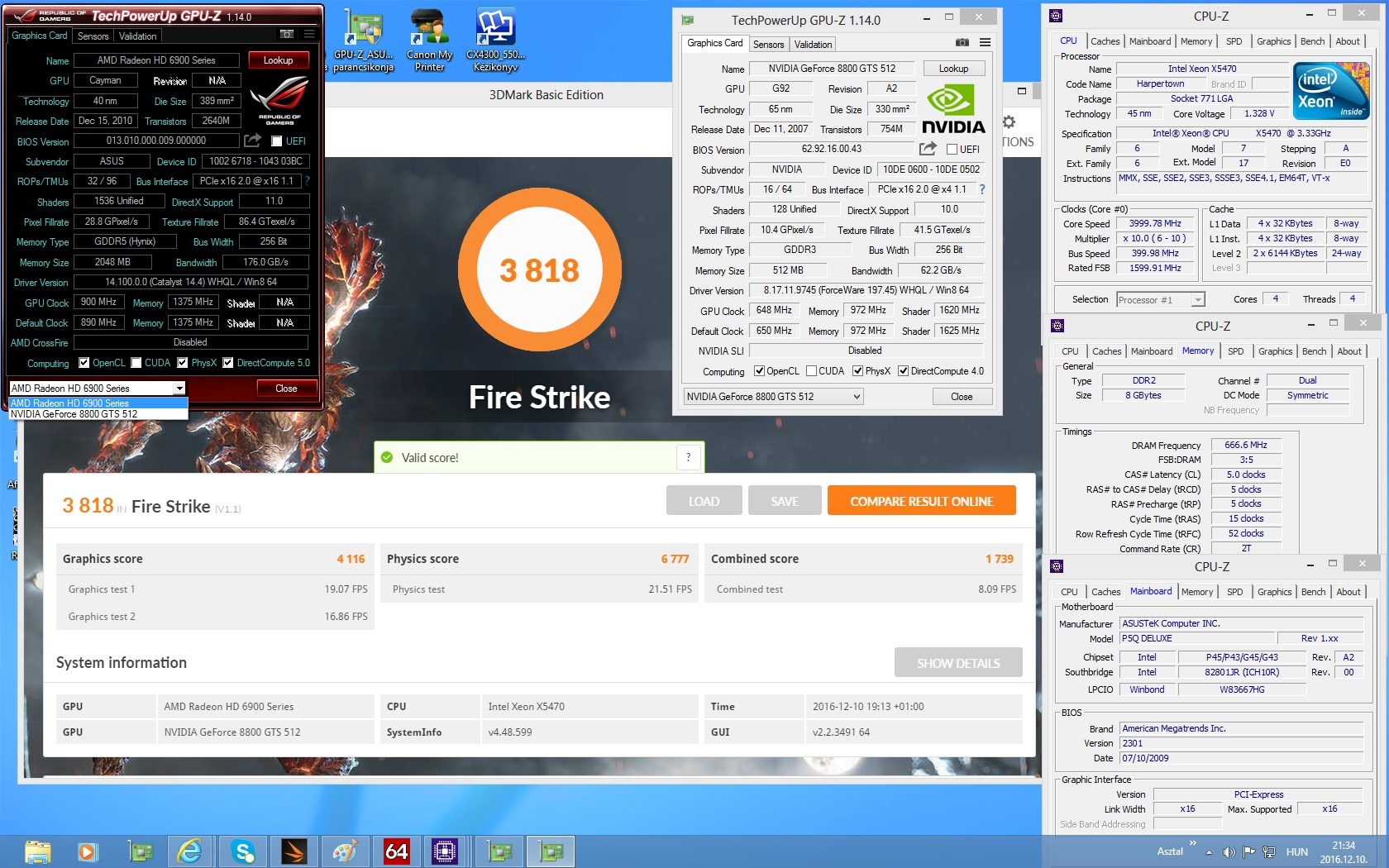1389x868 pixels.
Task: Click the Republic of Gamers logo
Action: [279, 99]
